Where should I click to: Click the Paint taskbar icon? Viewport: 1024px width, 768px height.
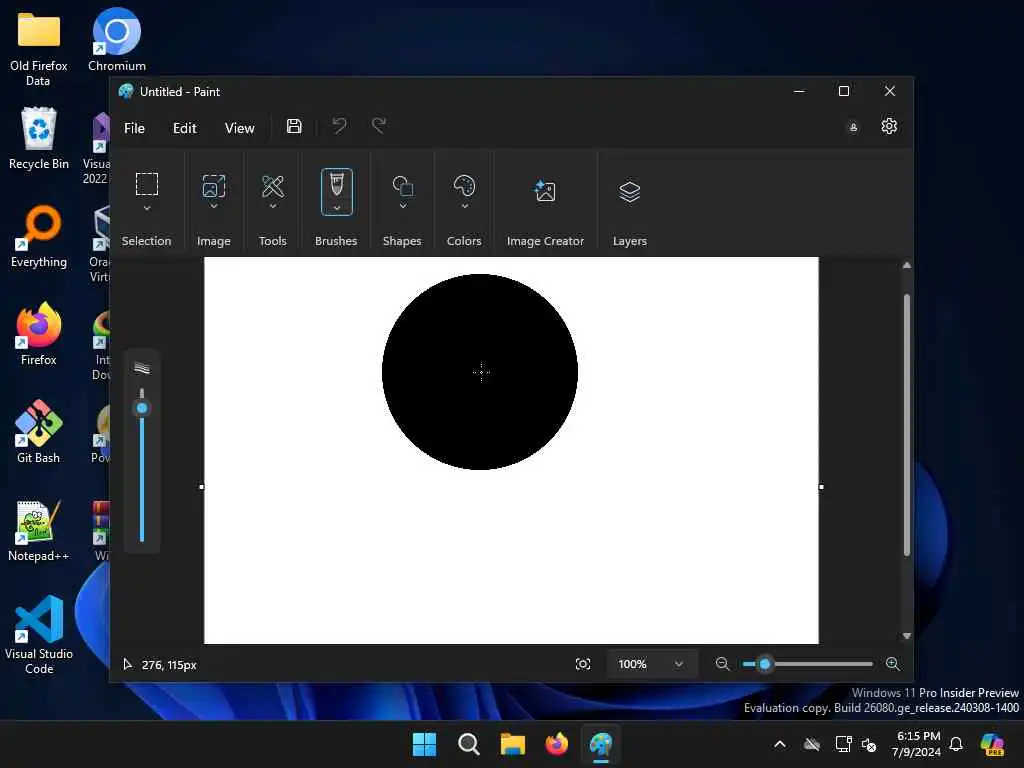tap(601, 744)
